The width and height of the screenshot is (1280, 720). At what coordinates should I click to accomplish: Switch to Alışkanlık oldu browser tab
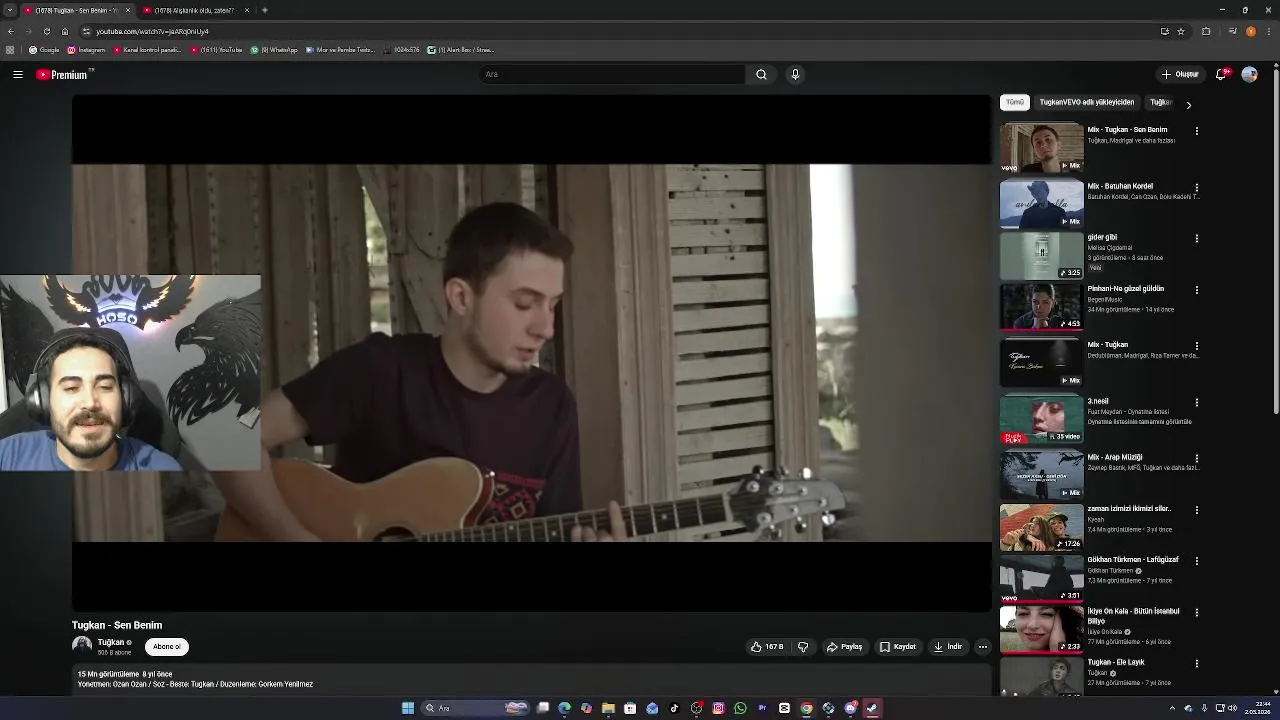pyautogui.click(x=196, y=10)
